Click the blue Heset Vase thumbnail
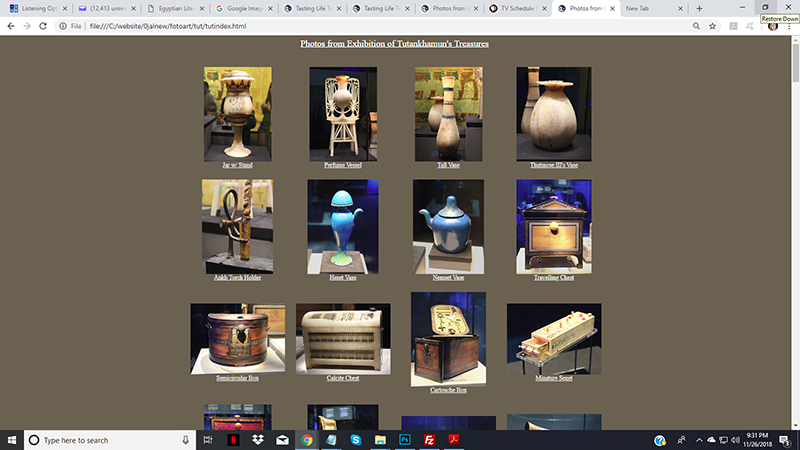 [x=343, y=226]
